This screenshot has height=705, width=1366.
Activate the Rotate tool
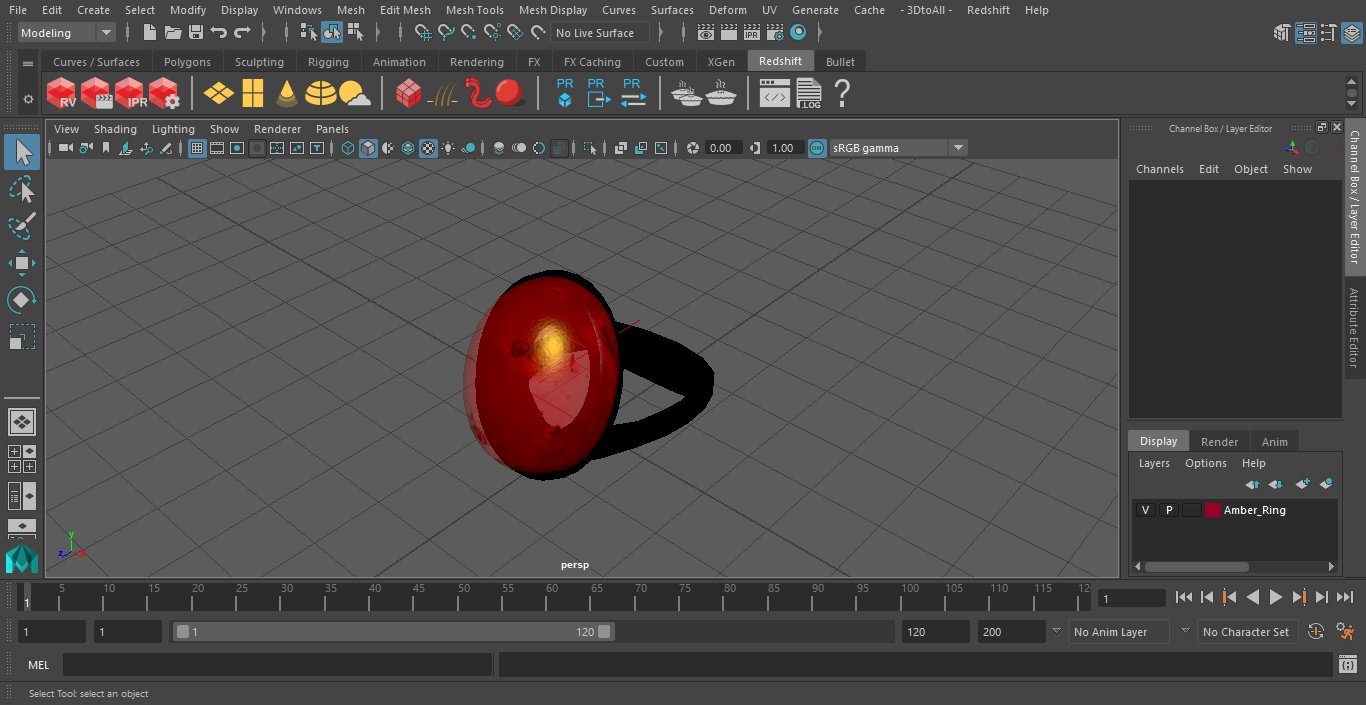click(x=22, y=300)
